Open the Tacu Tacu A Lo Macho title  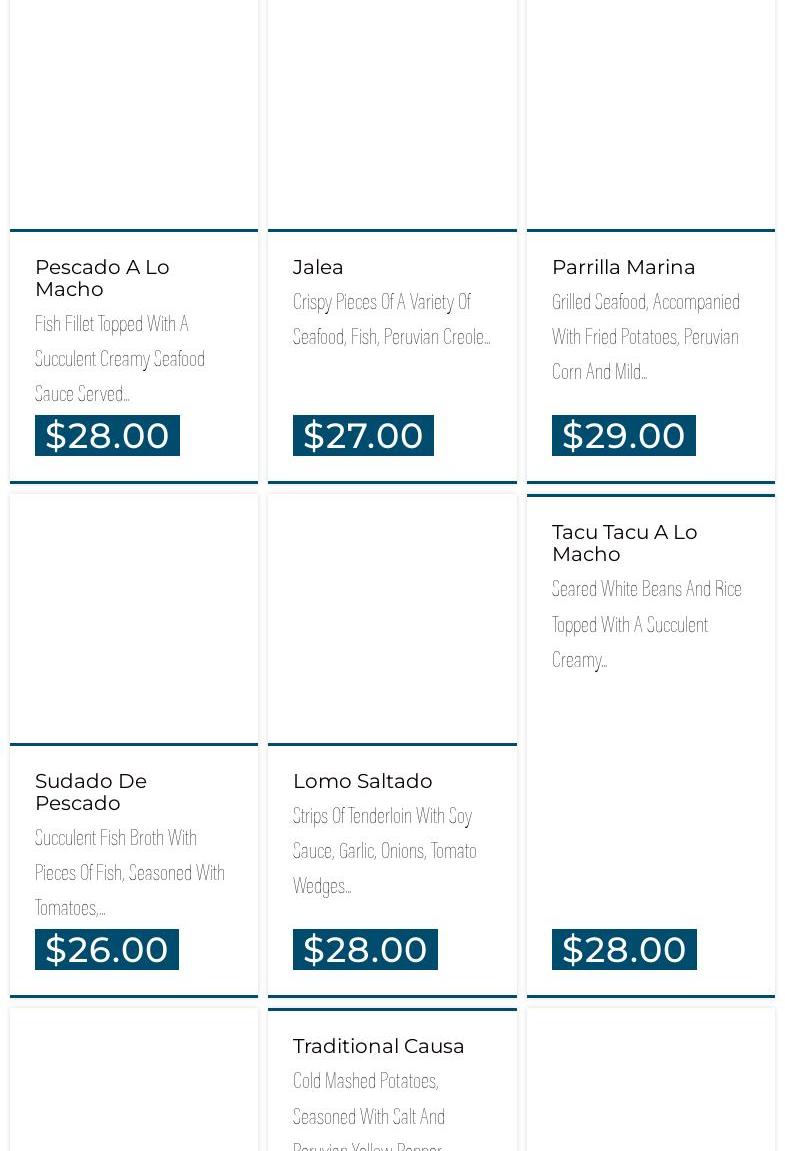pos(624,543)
